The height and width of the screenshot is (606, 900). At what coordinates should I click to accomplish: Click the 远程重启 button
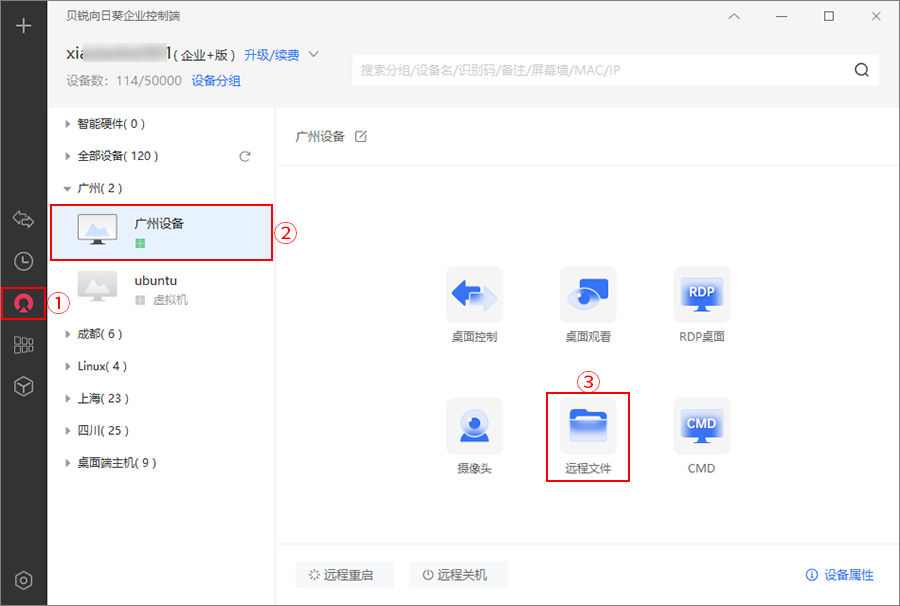344,575
